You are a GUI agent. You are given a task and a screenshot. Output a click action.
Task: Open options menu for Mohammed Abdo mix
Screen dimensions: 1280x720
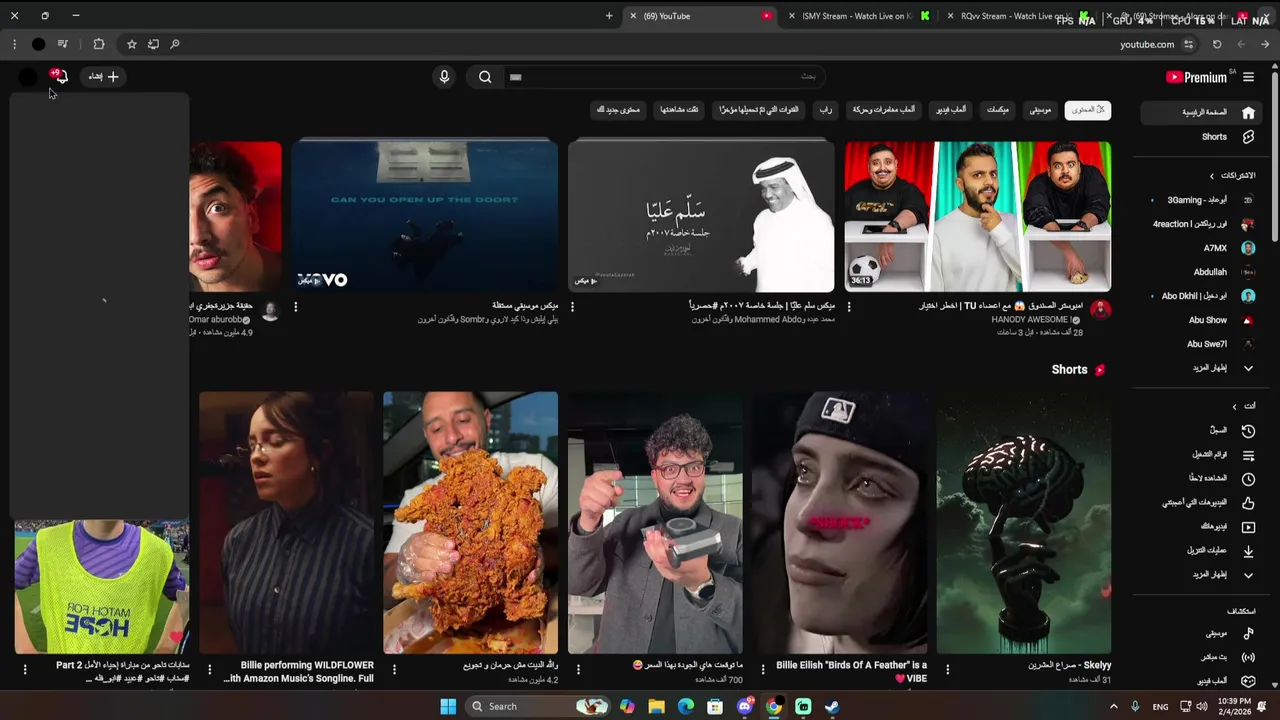coord(572,306)
